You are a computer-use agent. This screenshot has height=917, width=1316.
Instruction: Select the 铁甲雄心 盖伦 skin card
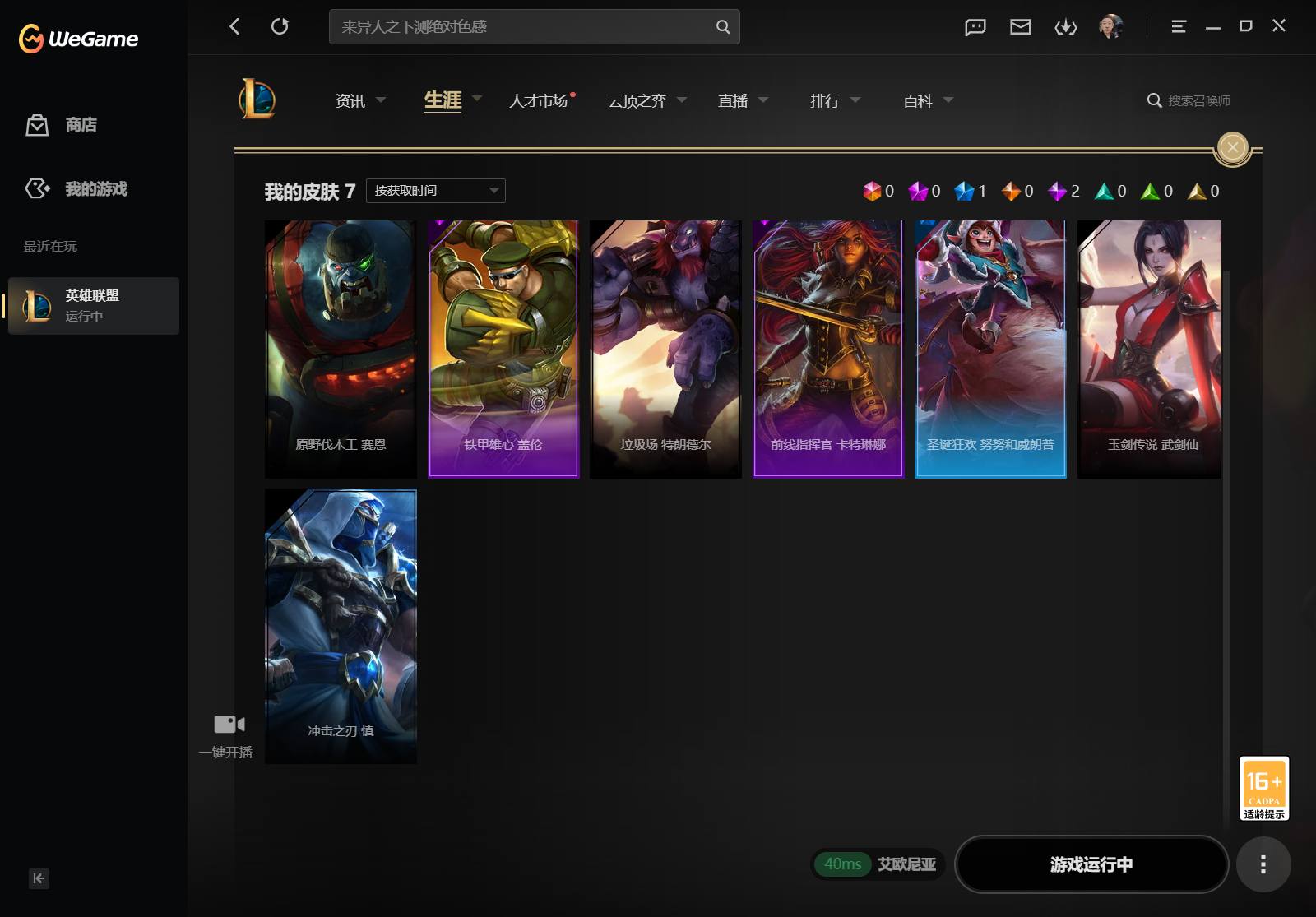coord(503,349)
